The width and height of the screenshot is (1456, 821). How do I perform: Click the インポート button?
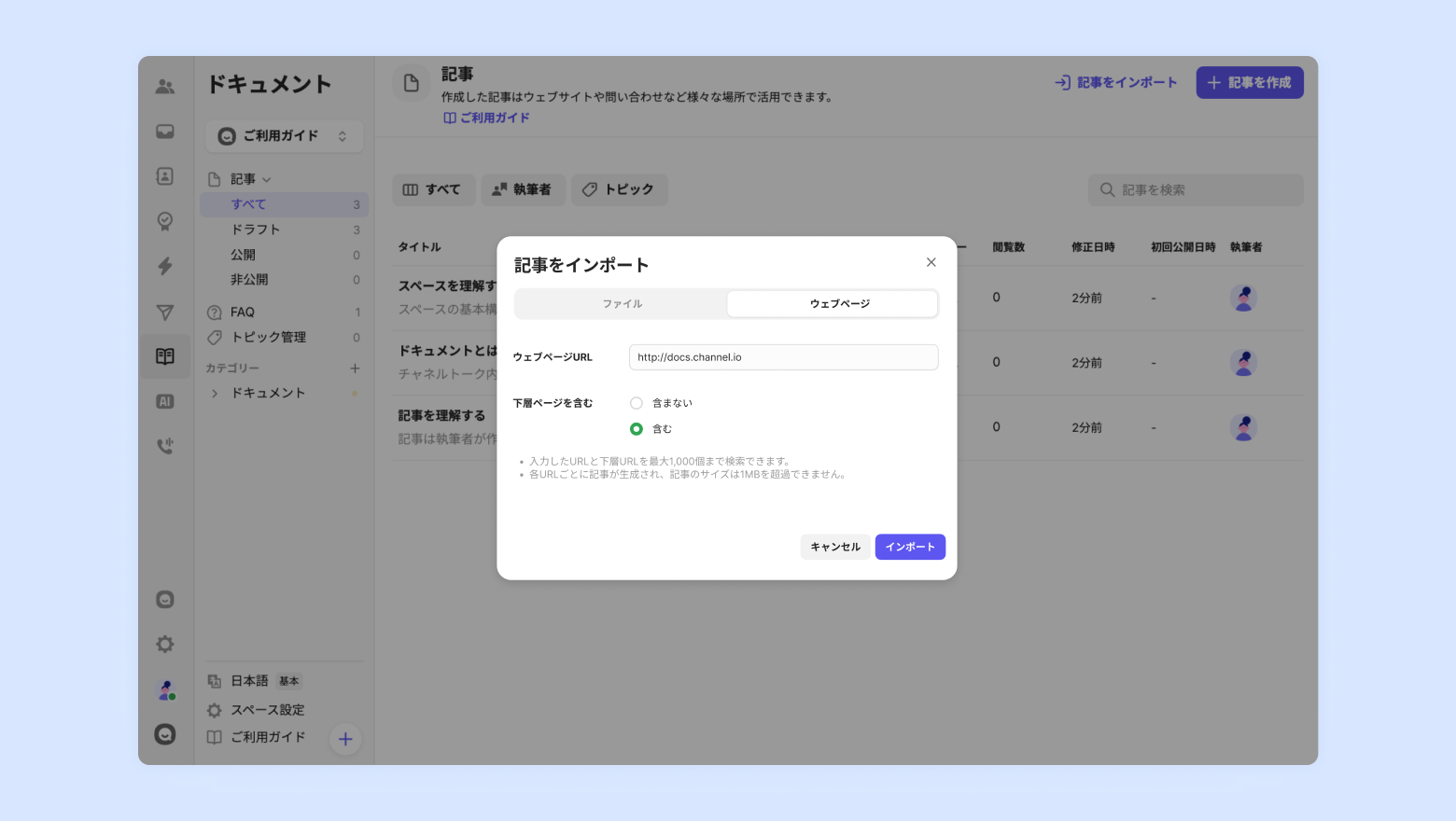point(910,547)
